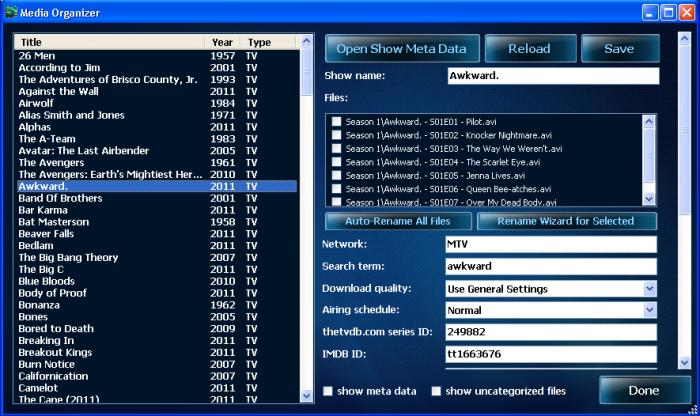Click scroll down arrow in Files list
The height and width of the screenshot is (416, 700).
pos(649,199)
